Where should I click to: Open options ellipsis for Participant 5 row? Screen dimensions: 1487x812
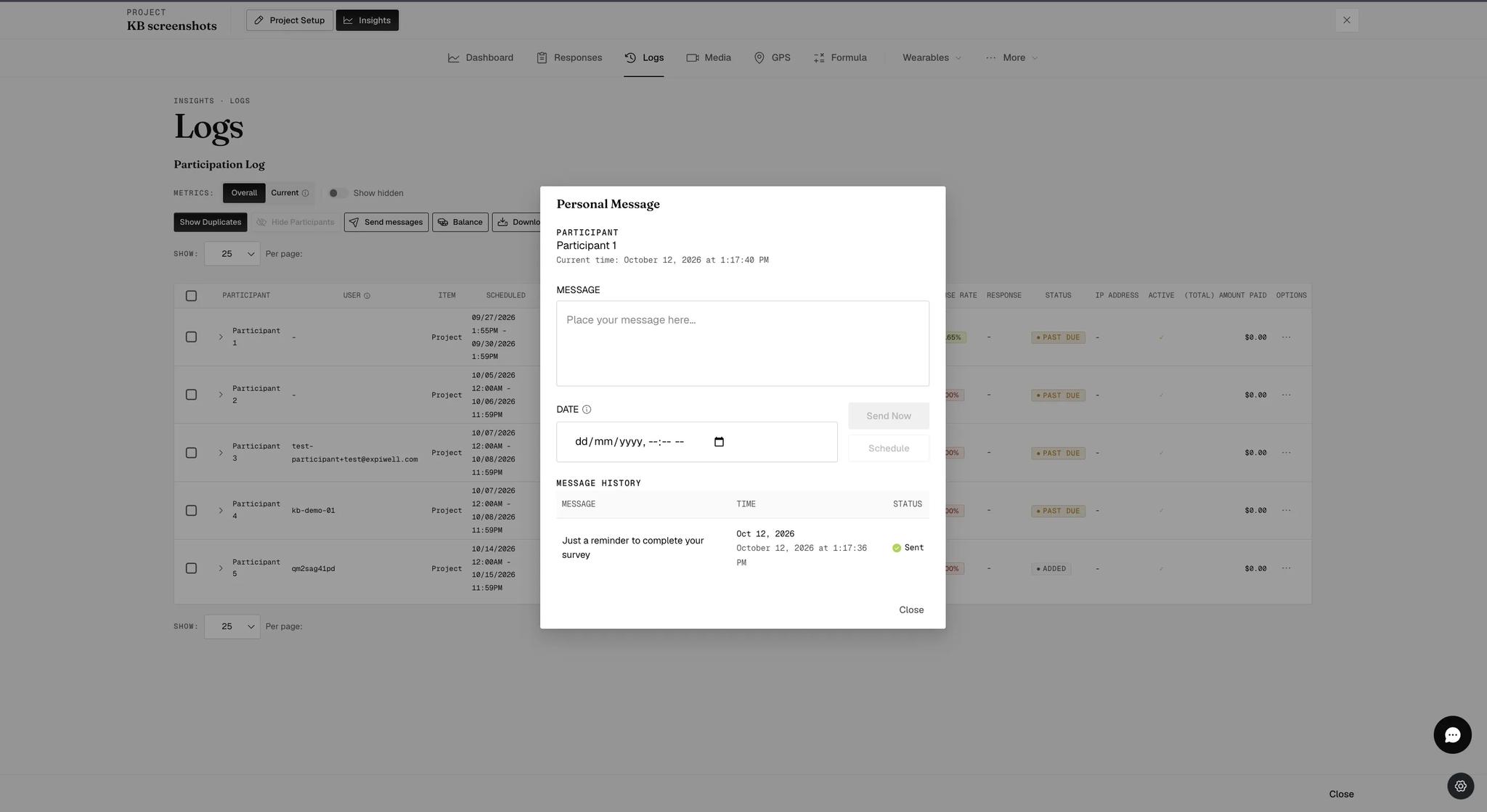(x=1286, y=568)
